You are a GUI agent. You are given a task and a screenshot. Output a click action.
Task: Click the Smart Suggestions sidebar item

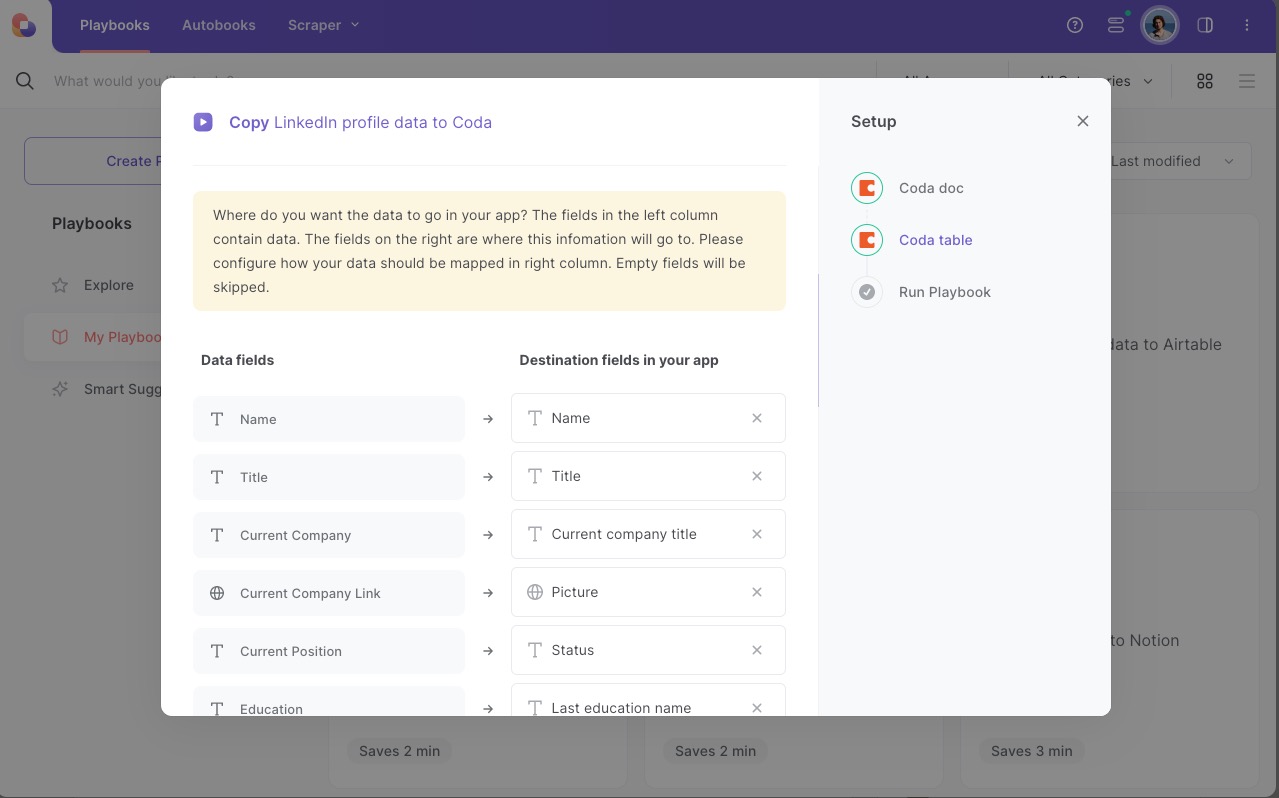93,389
